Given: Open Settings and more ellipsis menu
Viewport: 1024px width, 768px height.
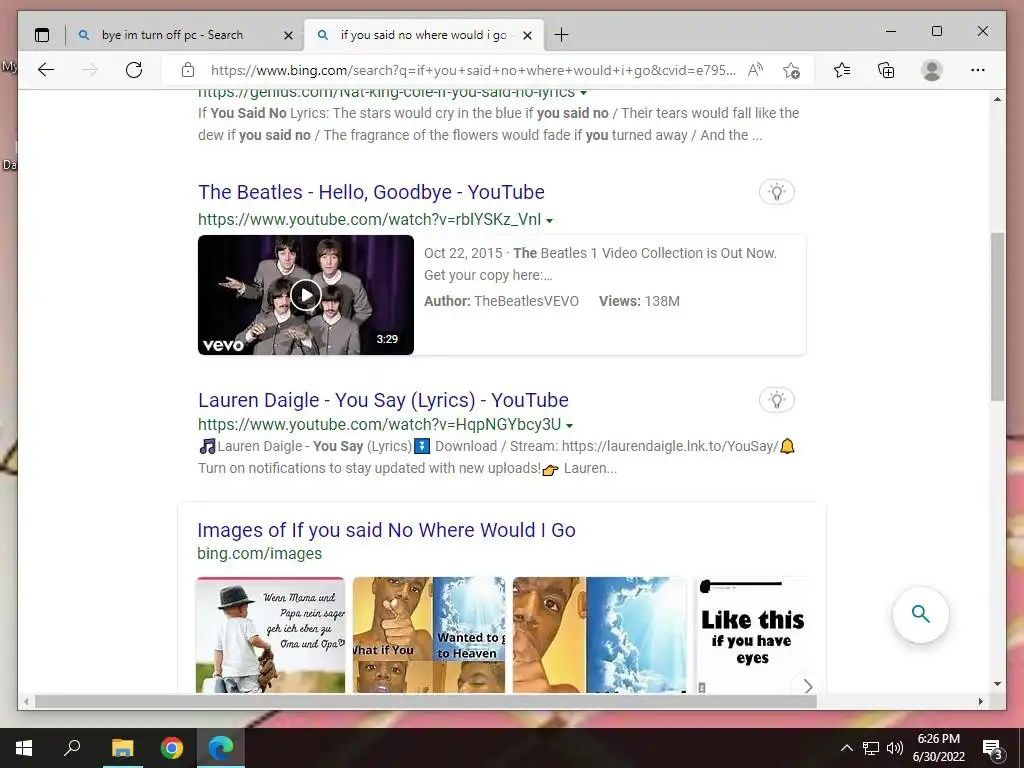Looking at the screenshot, I should (978, 70).
